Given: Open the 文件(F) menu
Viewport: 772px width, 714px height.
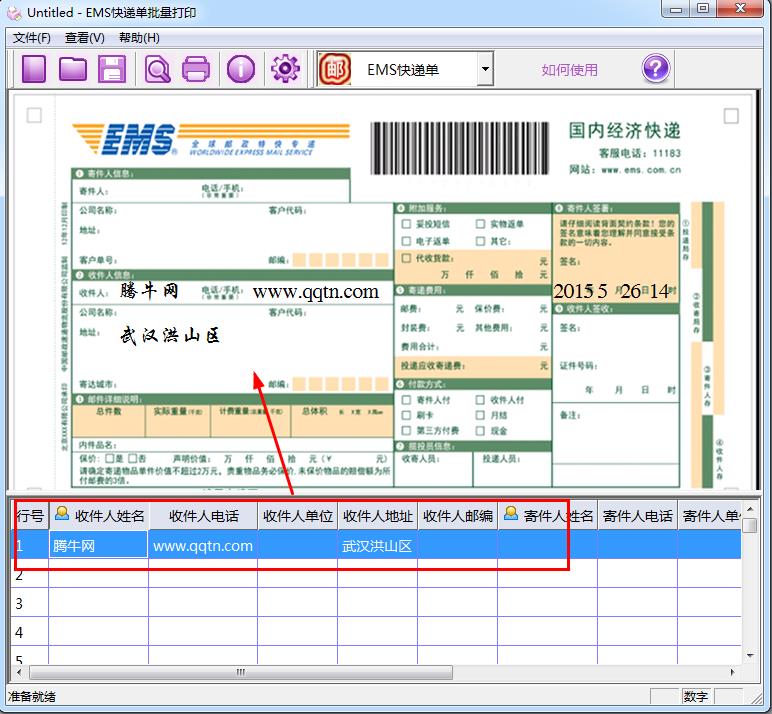Looking at the screenshot, I should point(32,38).
